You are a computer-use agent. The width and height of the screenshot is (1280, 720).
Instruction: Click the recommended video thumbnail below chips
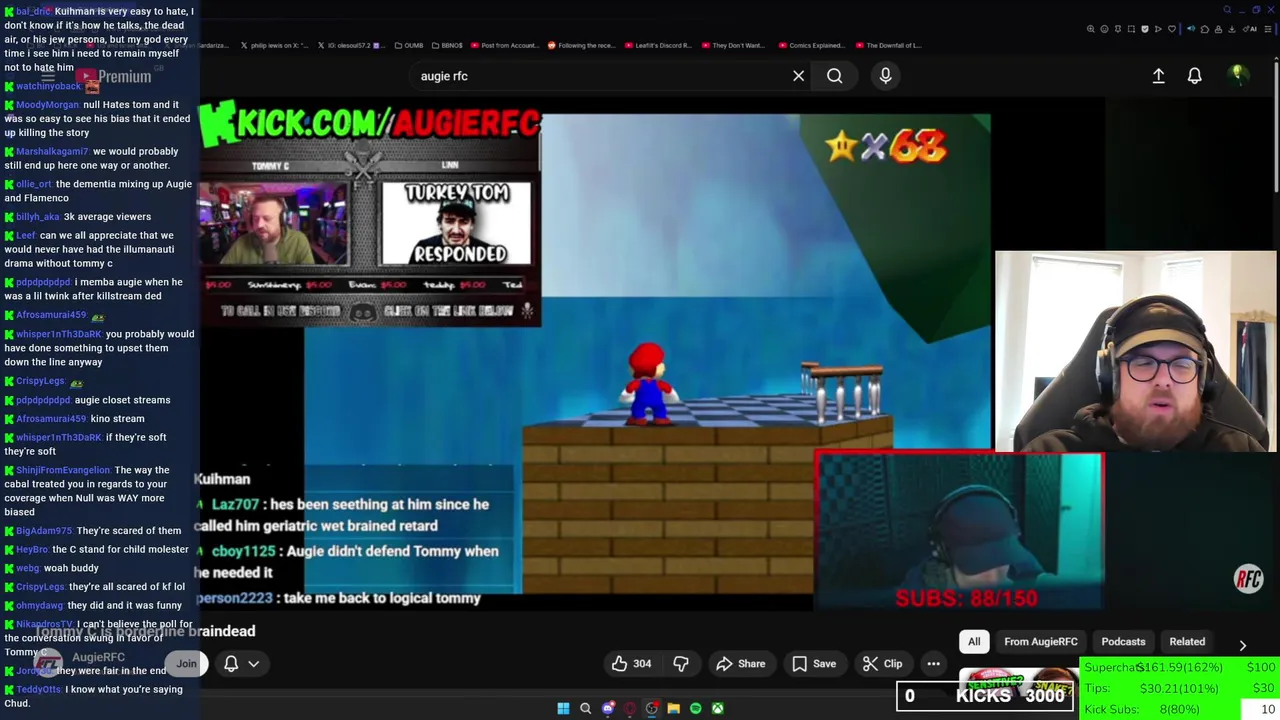click(1018, 680)
